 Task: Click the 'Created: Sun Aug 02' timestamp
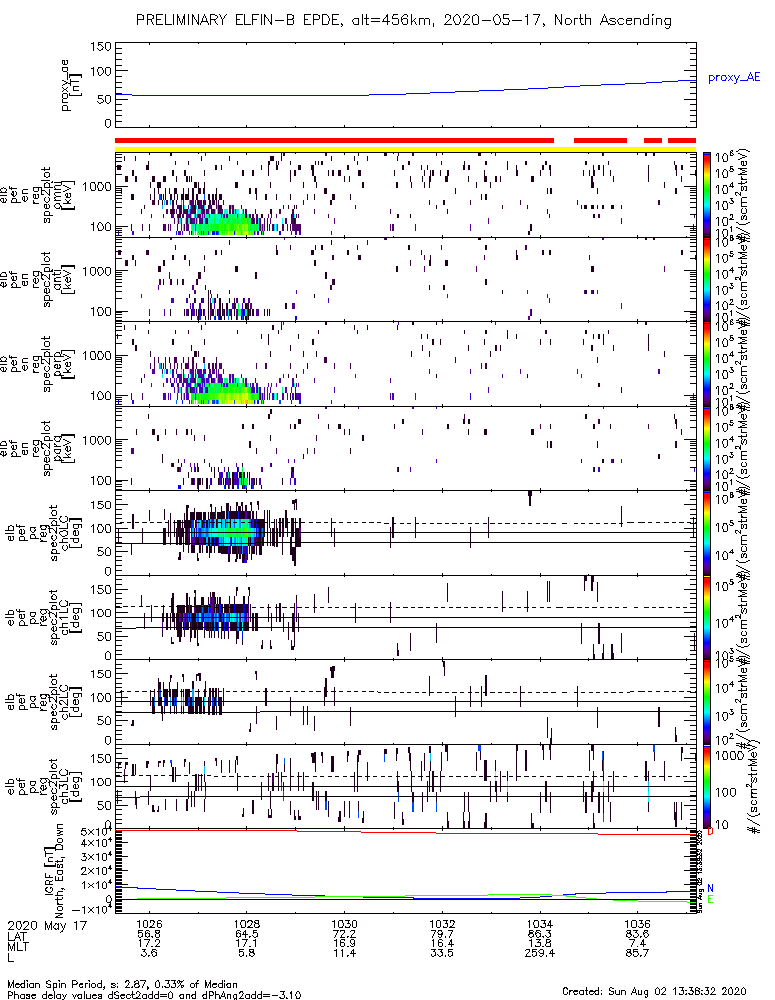pyautogui.click(x=654, y=991)
